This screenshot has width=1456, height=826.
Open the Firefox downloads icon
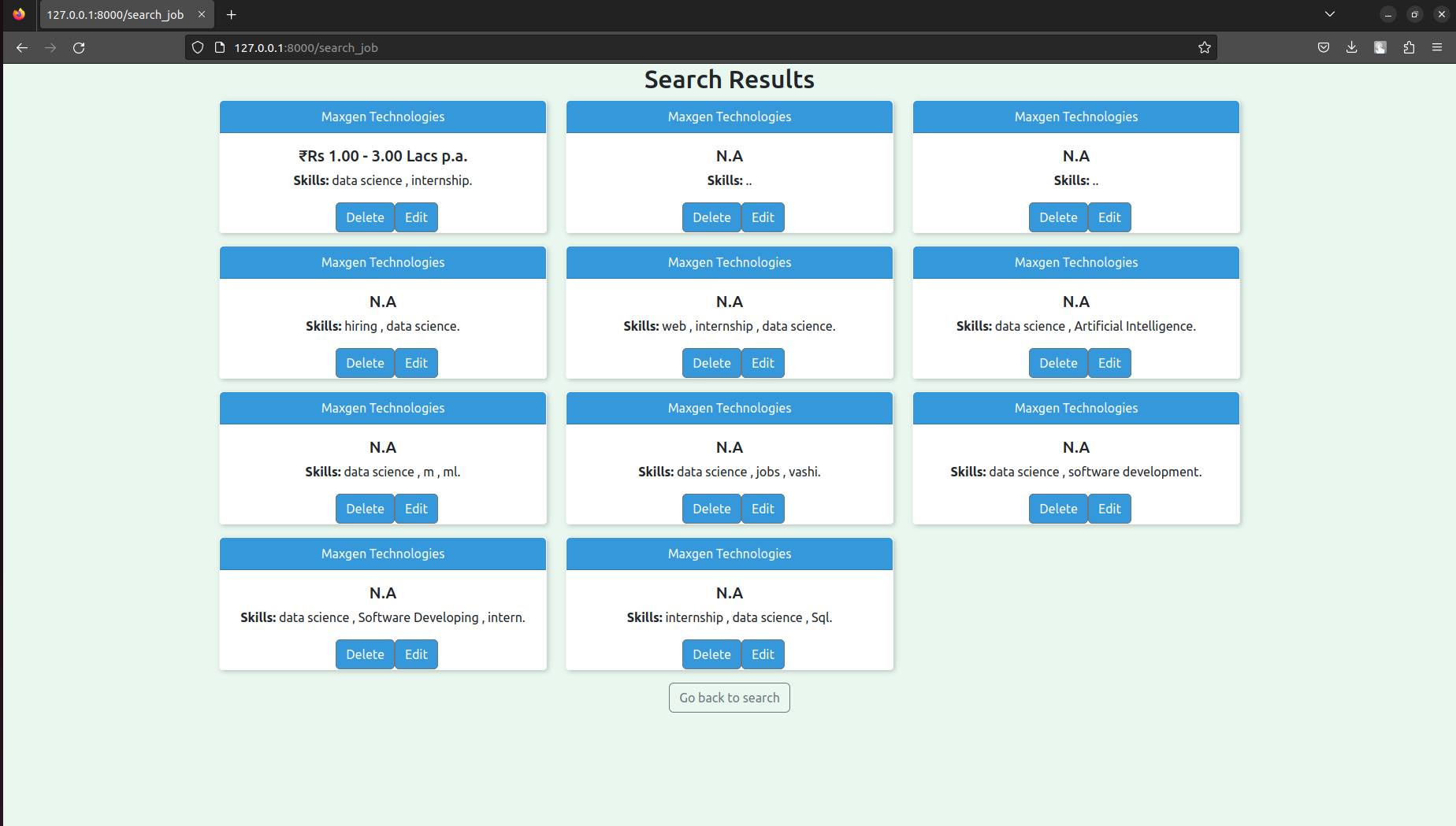click(1352, 48)
